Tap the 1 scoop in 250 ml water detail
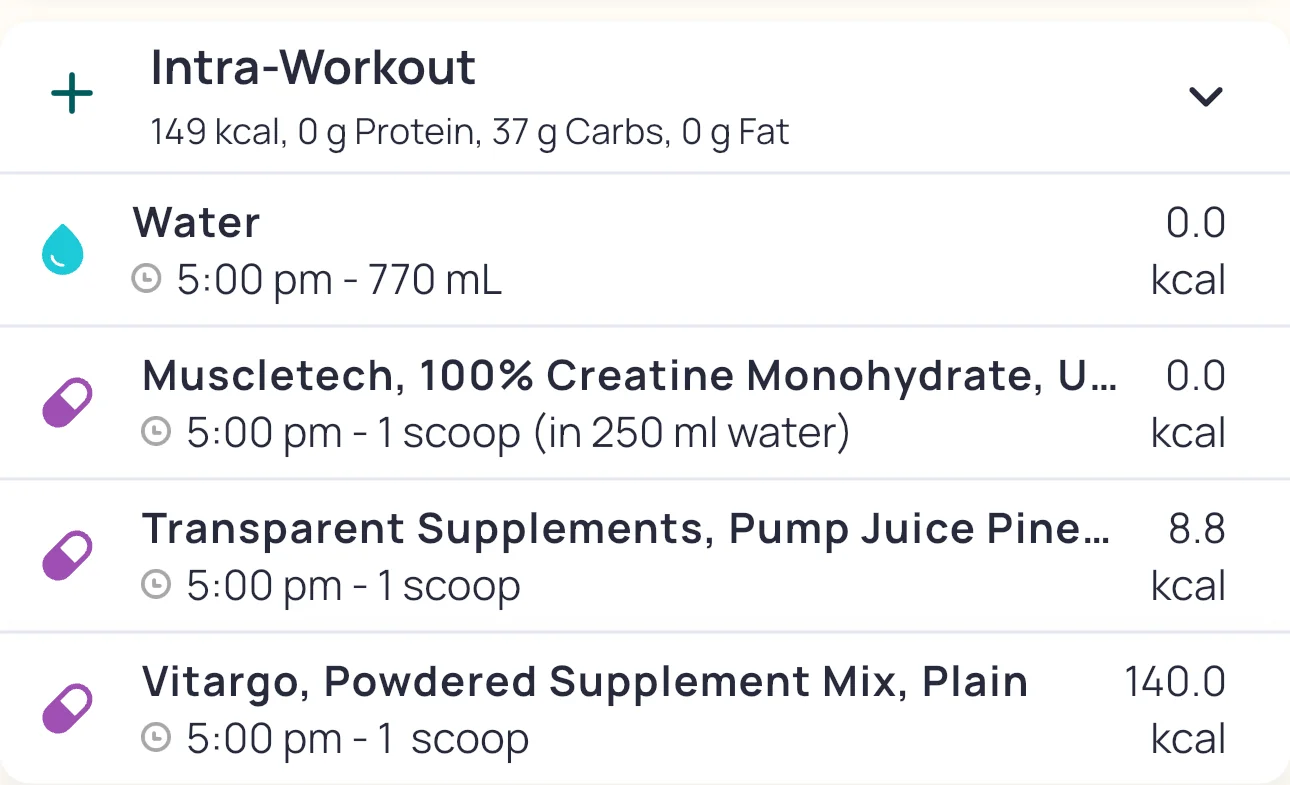 (518, 434)
